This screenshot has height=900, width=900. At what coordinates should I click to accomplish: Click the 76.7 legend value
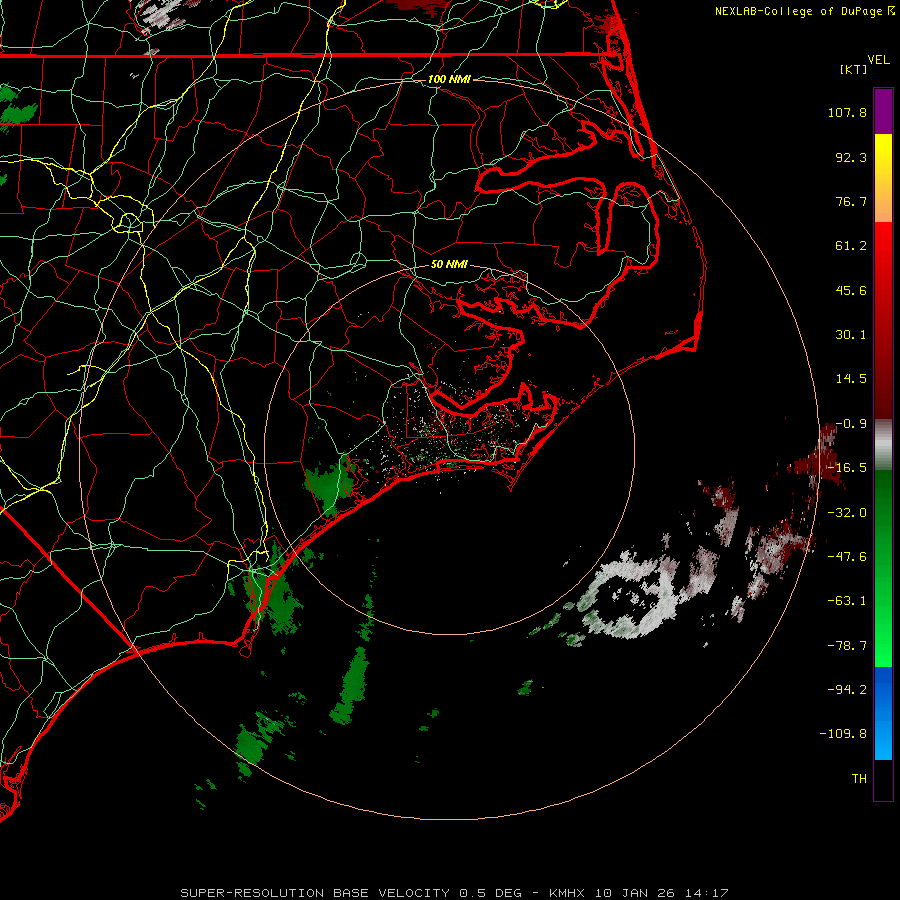851,201
